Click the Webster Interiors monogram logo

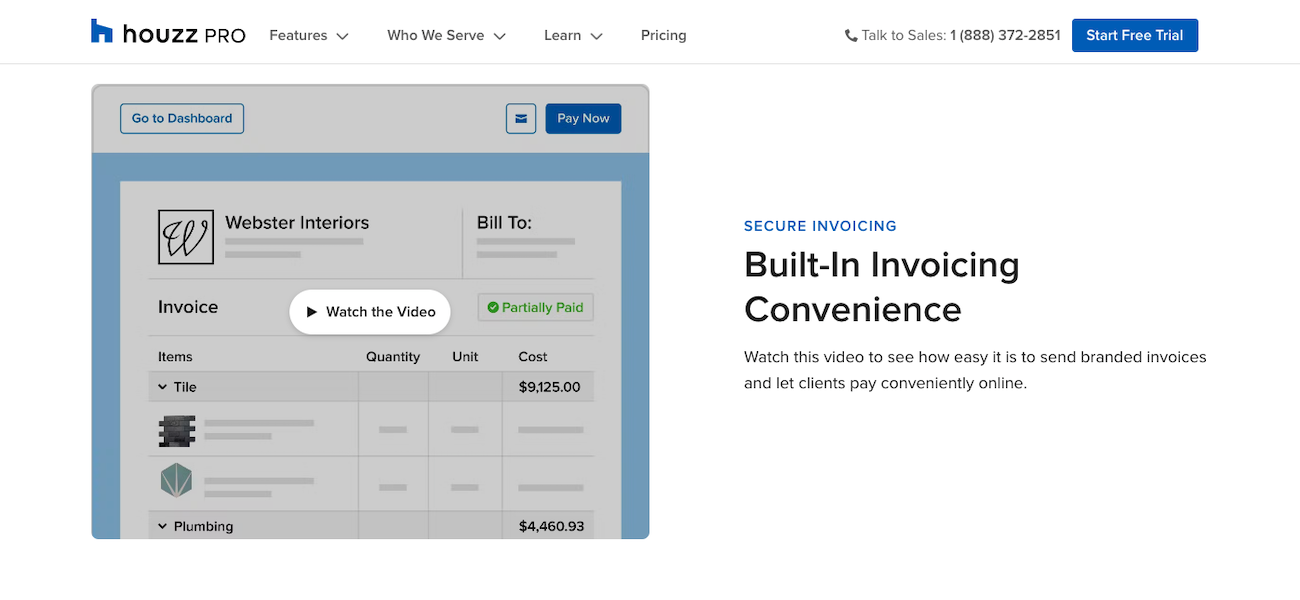coord(186,237)
